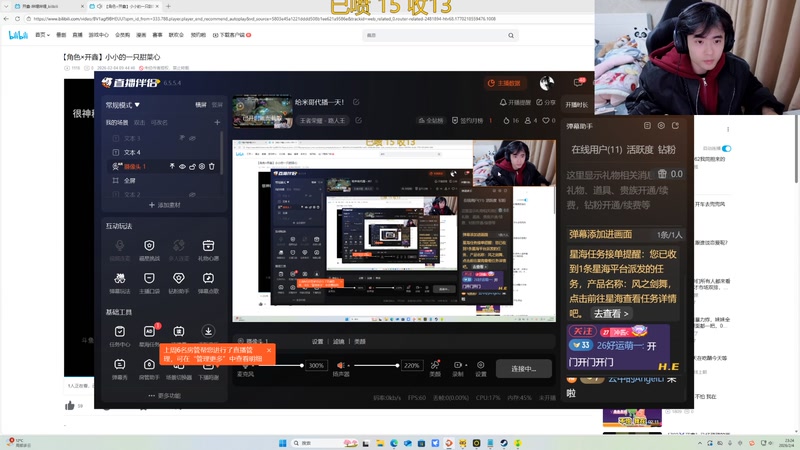Viewport: 800px width, 450px height.
Task: Open the 任务中心 task center
Action: [119, 336]
